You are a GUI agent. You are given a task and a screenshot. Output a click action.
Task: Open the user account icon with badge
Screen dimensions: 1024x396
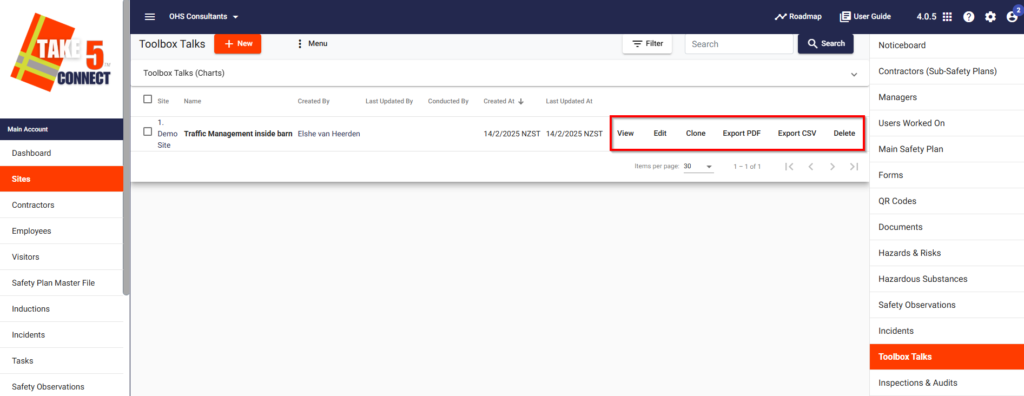point(1012,16)
